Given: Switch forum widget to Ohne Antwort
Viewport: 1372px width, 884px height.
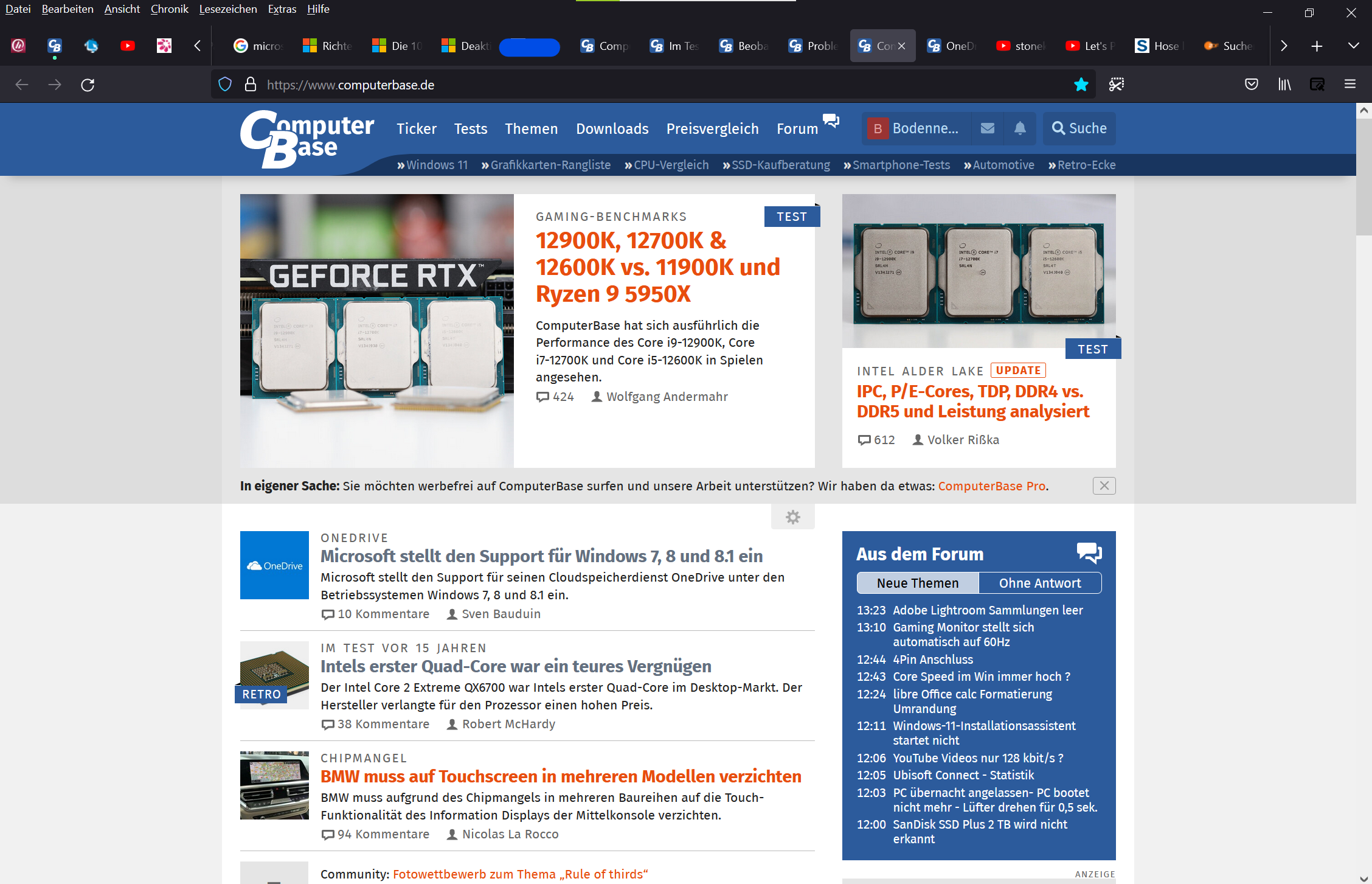Looking at the screenshot, I should (1040, 583).
